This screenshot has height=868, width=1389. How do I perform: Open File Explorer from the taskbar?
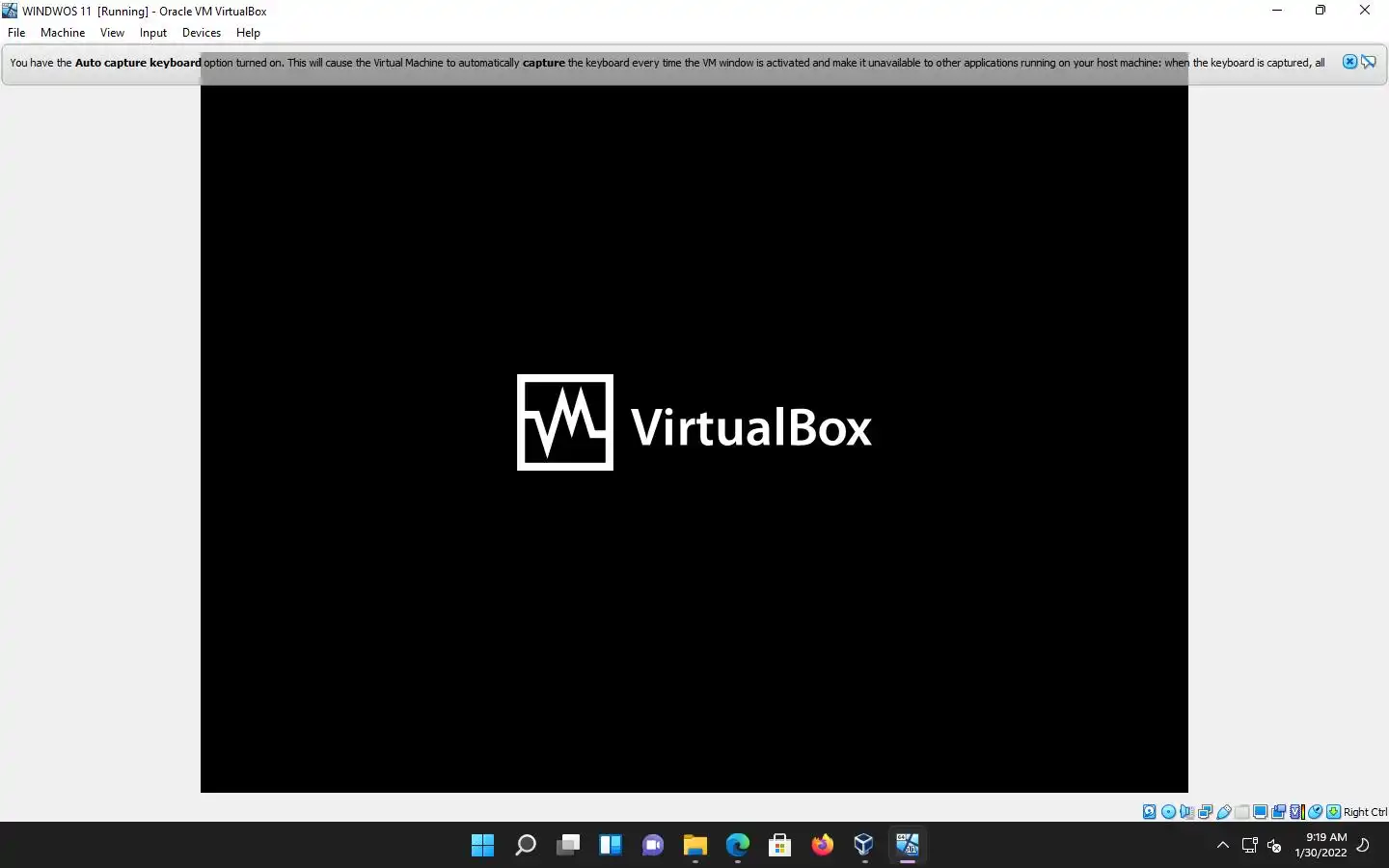pyautogui.click(x=694, y=846)
